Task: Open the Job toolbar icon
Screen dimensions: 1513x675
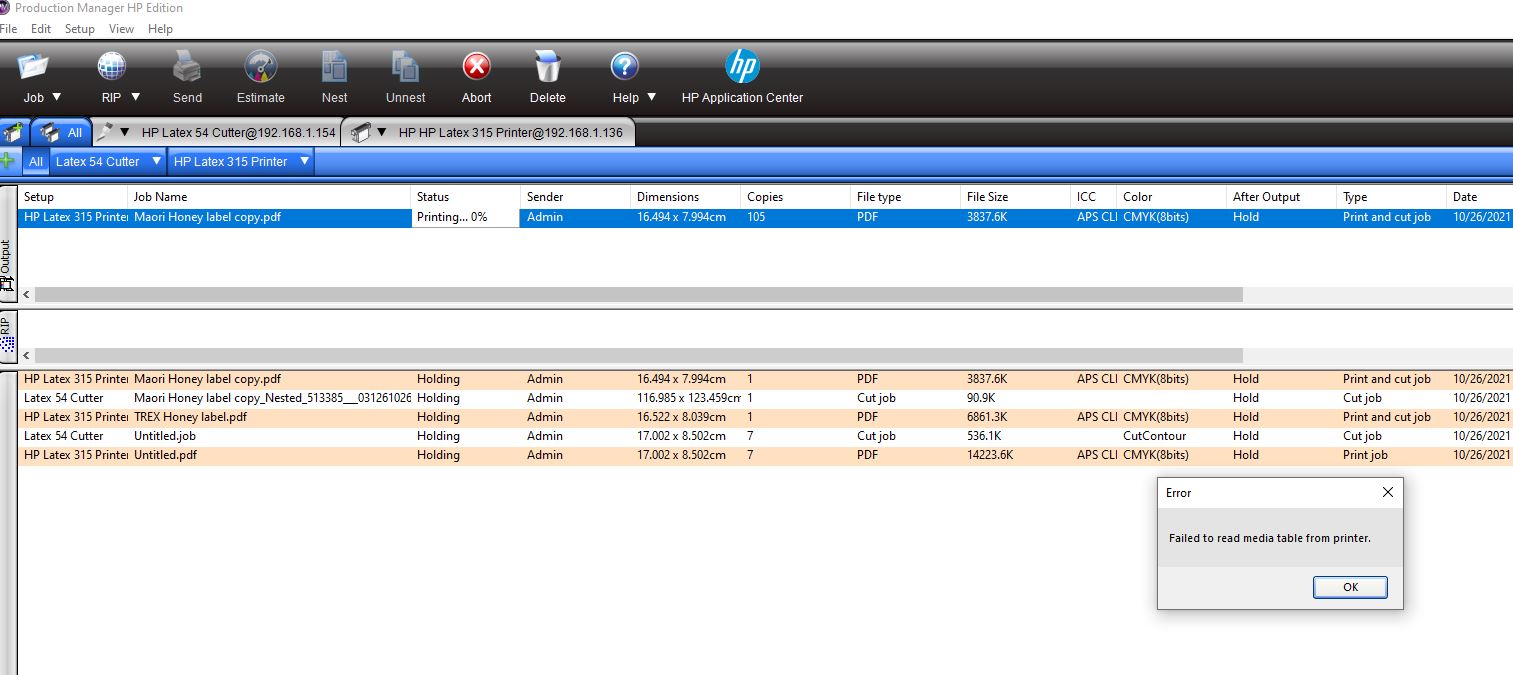Action: (33, 67)
